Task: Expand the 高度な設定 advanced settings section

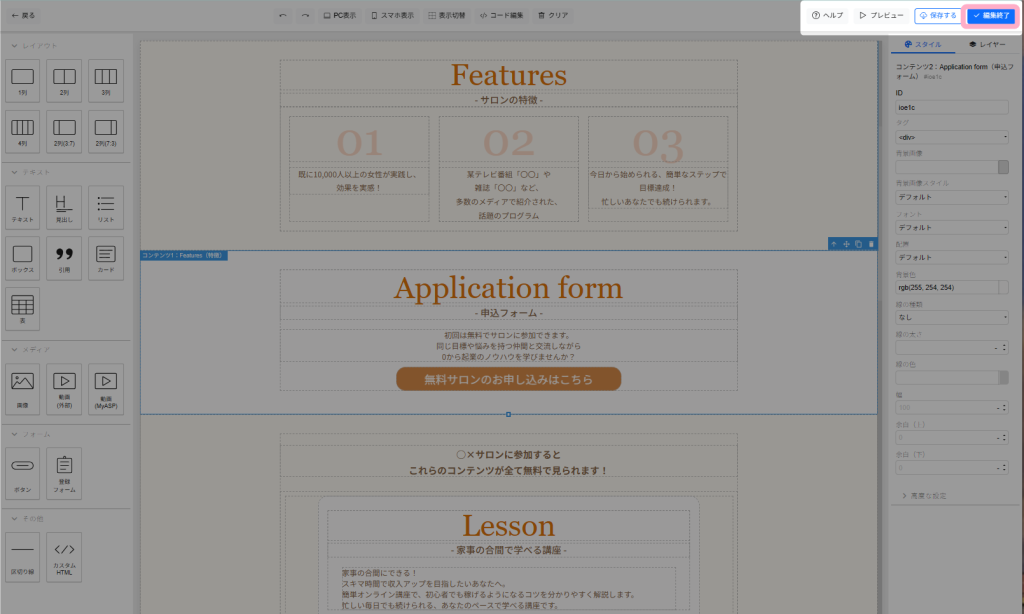Action: (x=924, y=495)
